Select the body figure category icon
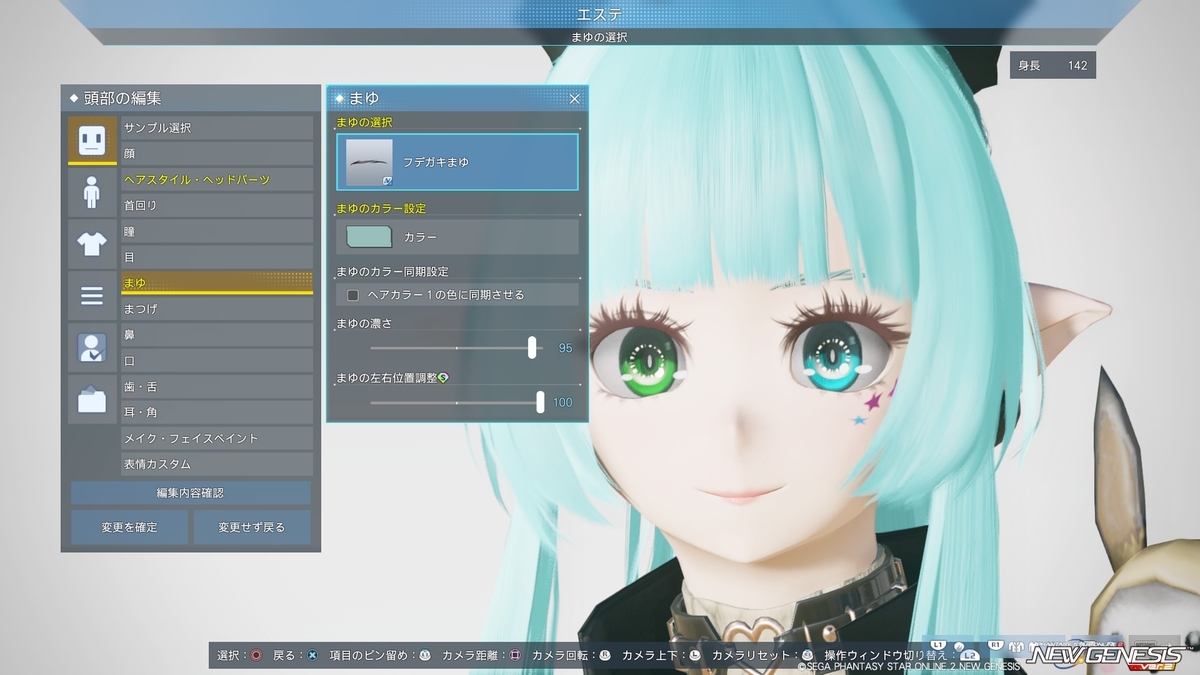The height and width of the screenshot is (675, 1200). [92, 192]
